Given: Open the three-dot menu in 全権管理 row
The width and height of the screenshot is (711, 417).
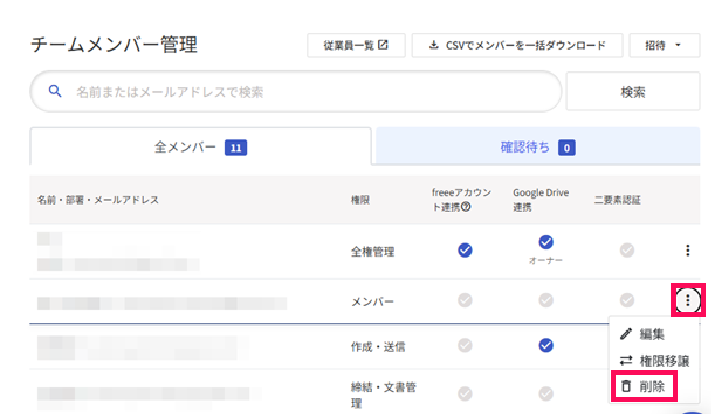Looking at the screenshot, I should coord(687,250).
